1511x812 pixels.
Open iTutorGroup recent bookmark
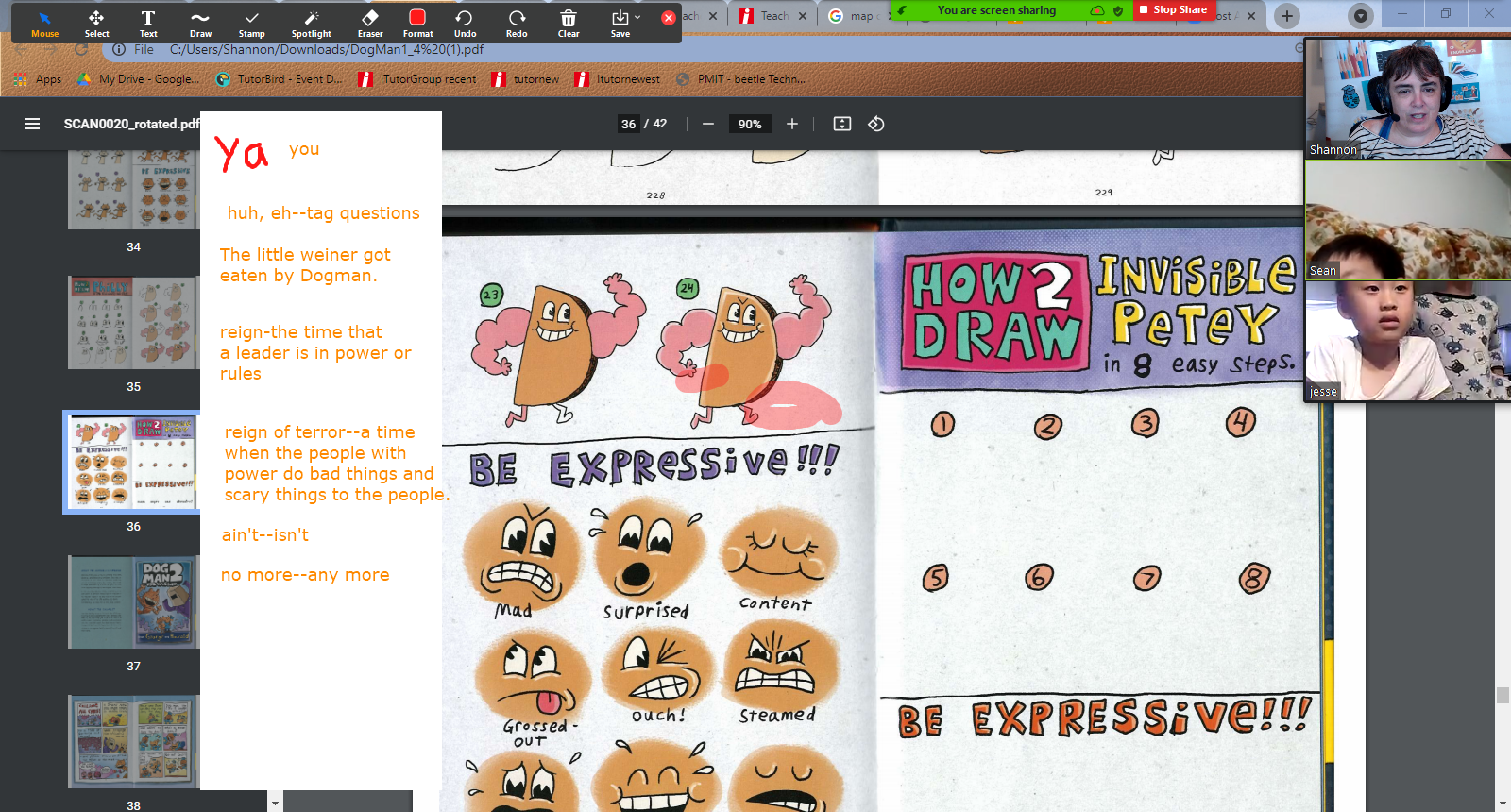point(417,79)
